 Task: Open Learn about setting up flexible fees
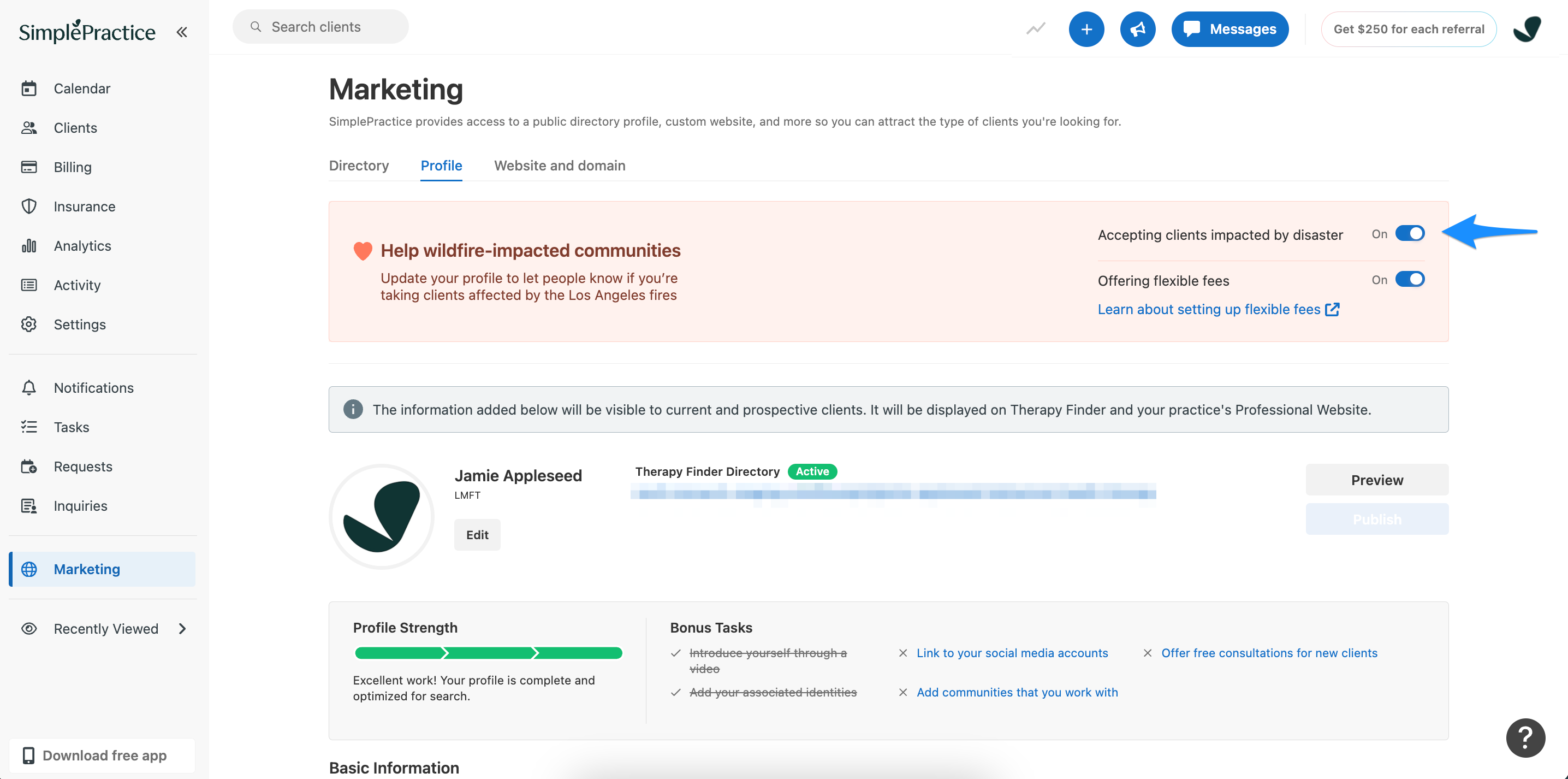point(1209,309)
